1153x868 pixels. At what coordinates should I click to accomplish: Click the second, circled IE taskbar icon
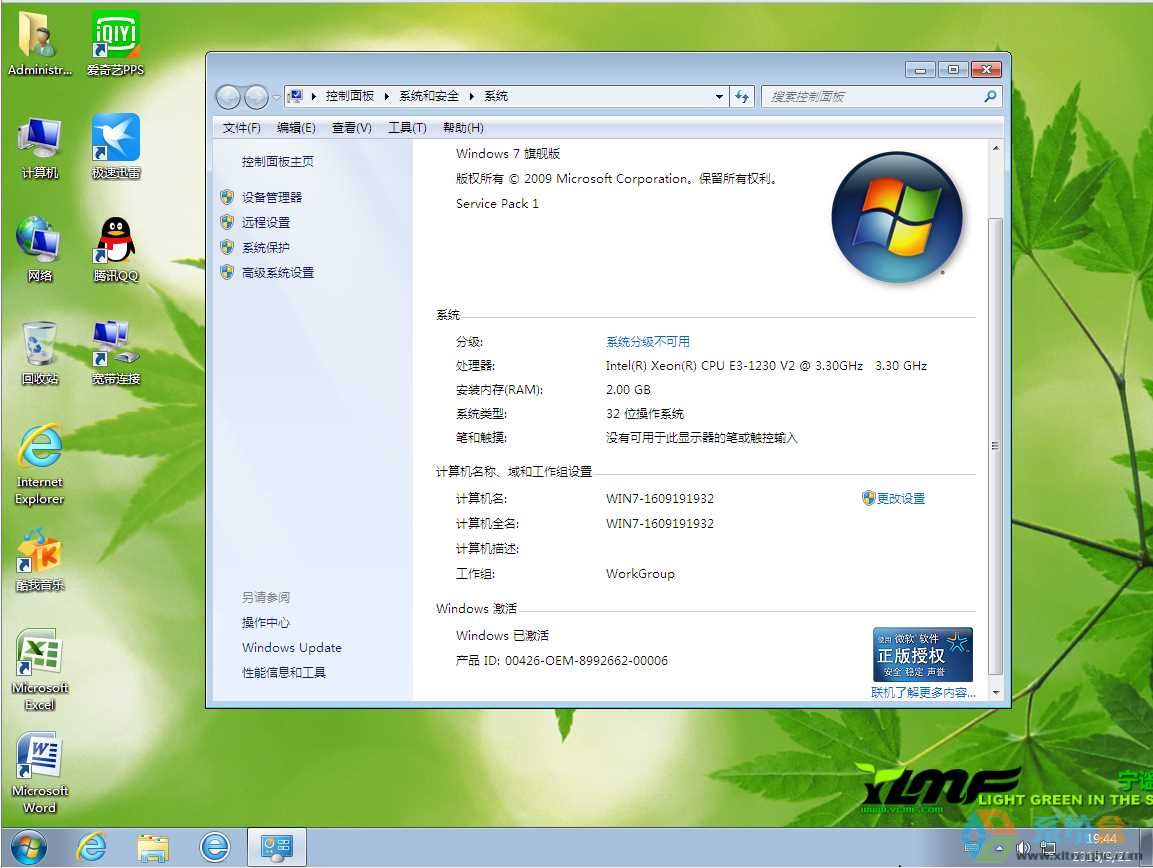(215, 847)
